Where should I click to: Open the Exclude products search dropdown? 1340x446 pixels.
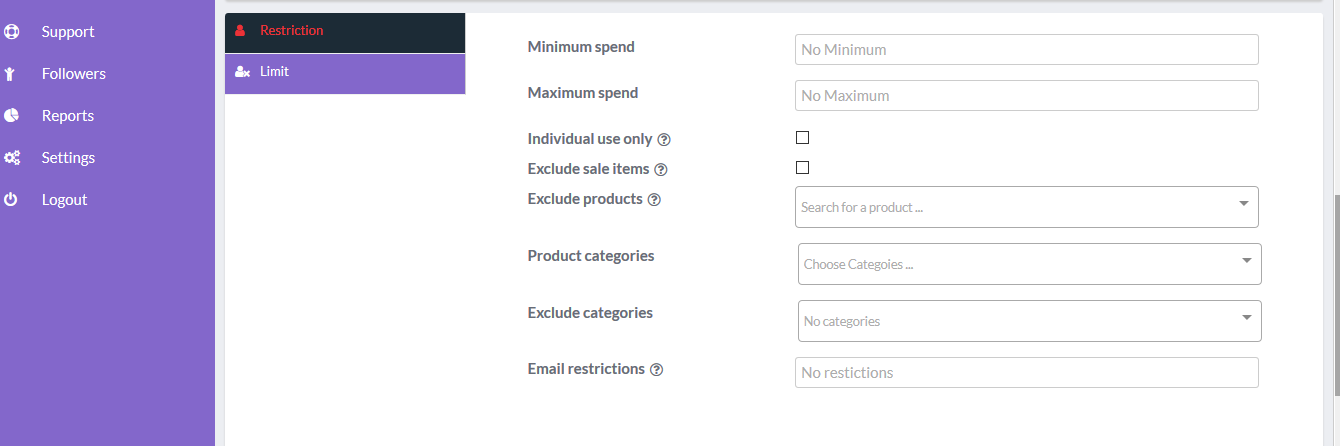[1026, 207]
